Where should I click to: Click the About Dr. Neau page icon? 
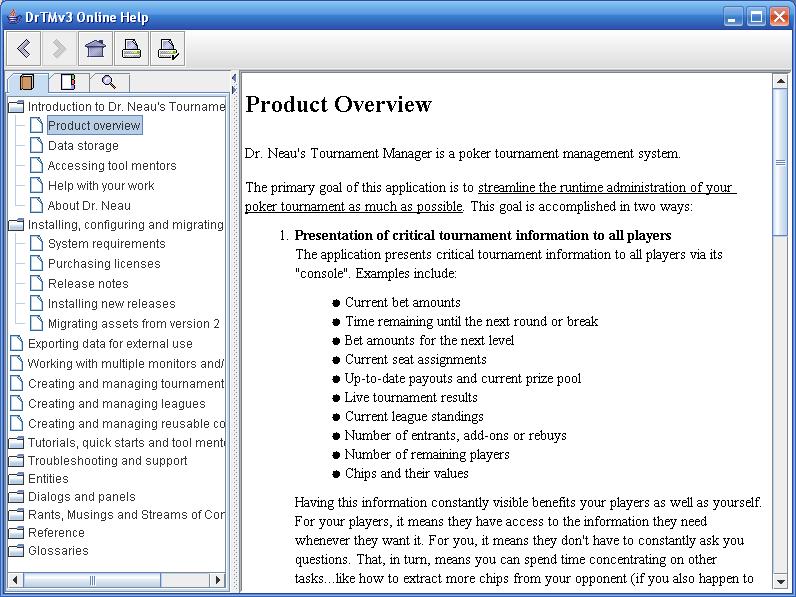(37, 205)
